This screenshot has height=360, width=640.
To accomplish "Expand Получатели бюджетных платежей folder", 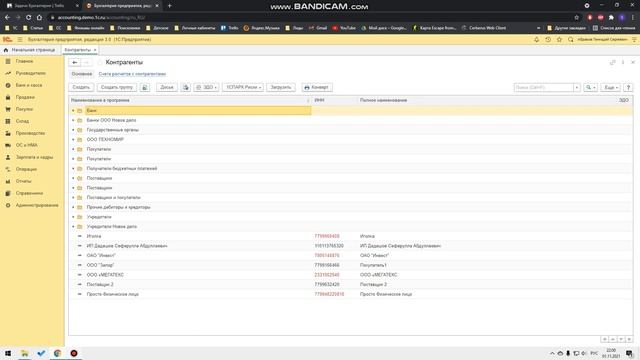I will click(x=73, y=169).
